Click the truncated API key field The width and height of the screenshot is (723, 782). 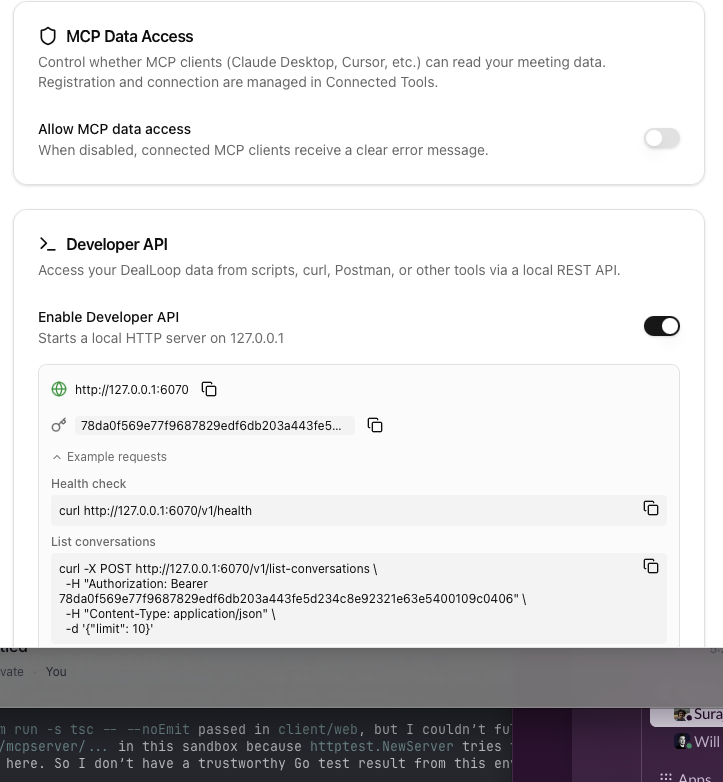tap(215, 425)
